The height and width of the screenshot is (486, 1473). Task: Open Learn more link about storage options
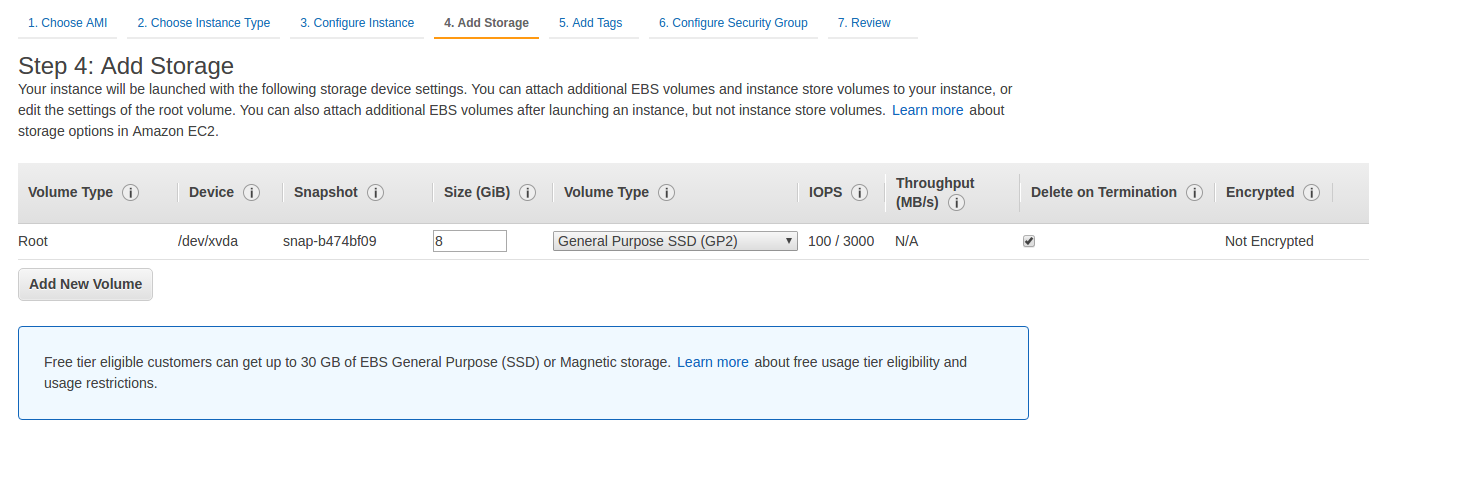pyautogui.click(x=928, y=110)
